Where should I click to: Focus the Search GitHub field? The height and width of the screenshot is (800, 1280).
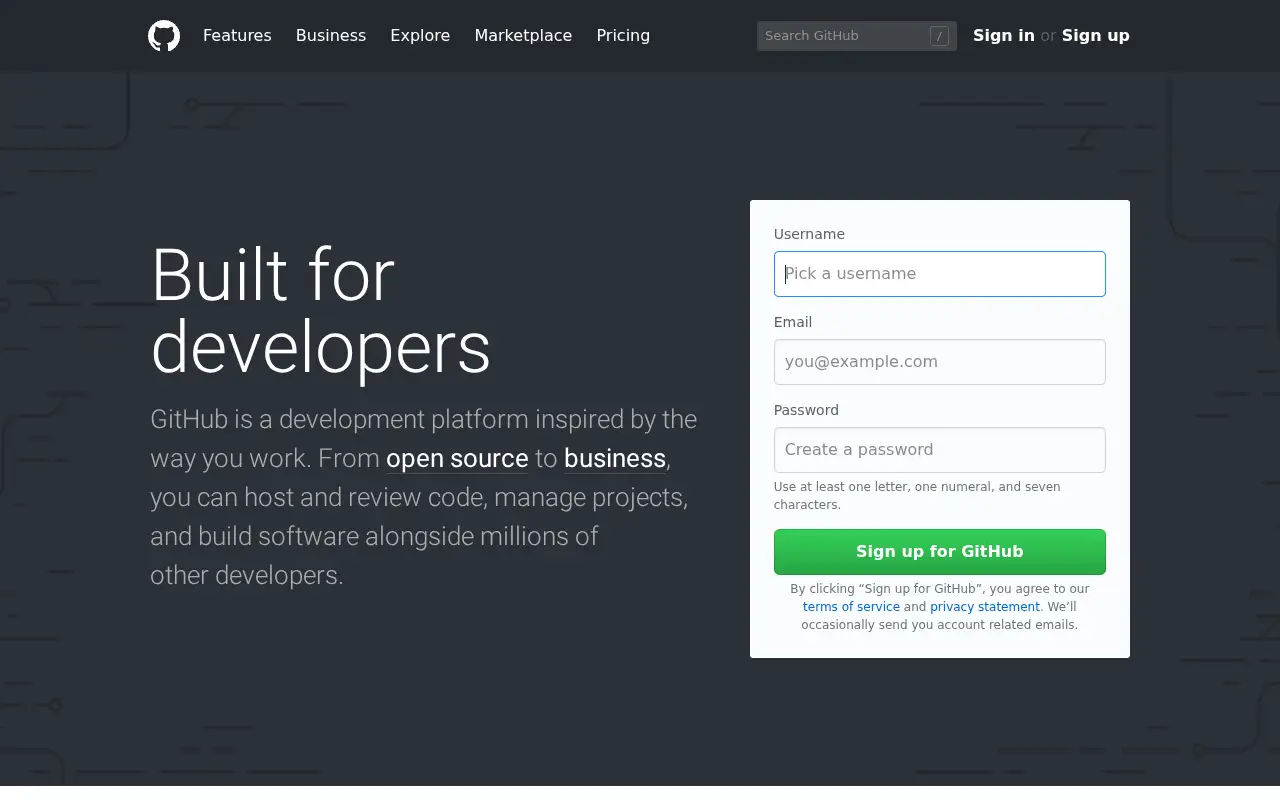(x=857, y=36)
